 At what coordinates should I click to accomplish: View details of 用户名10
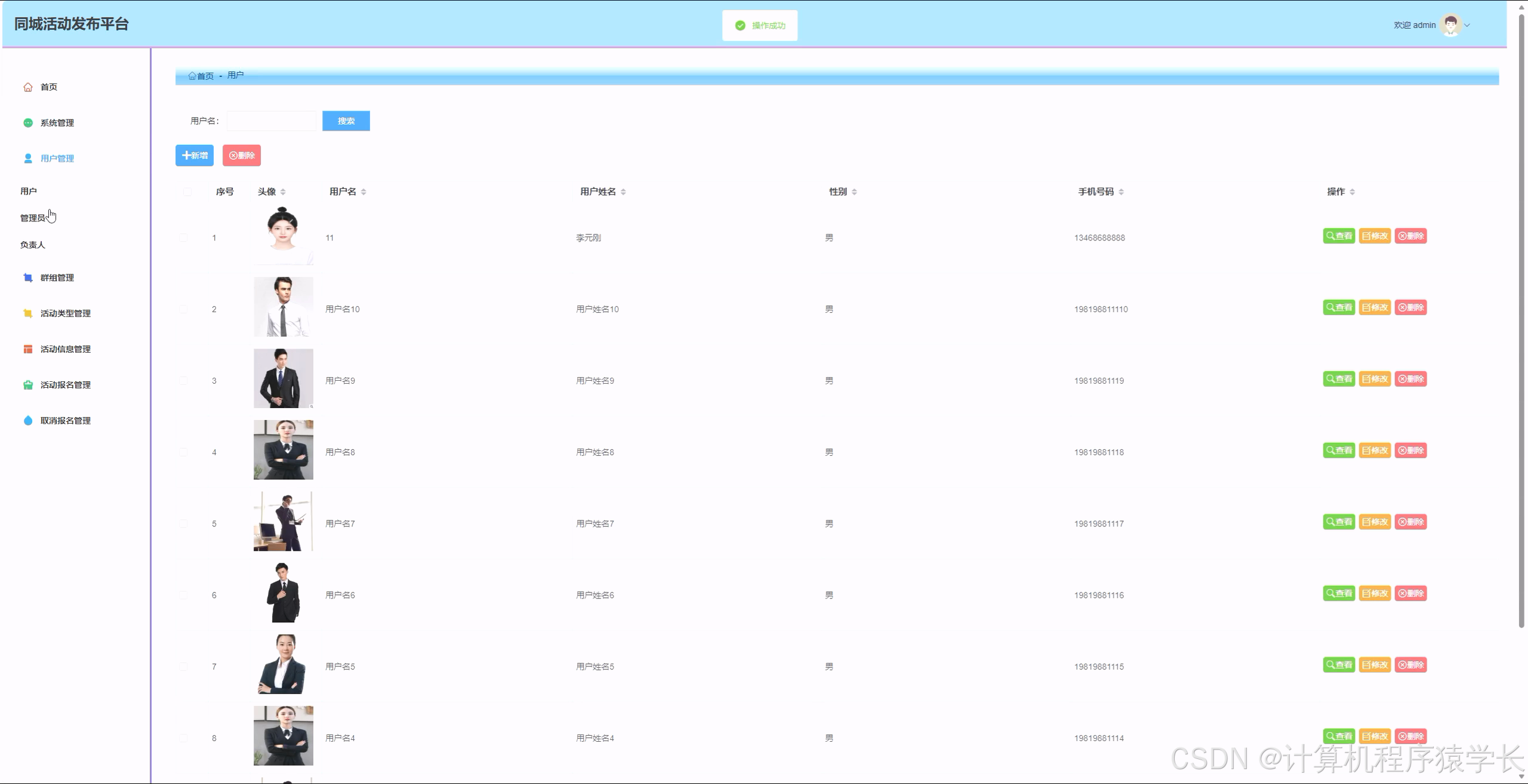[1339, 308]
